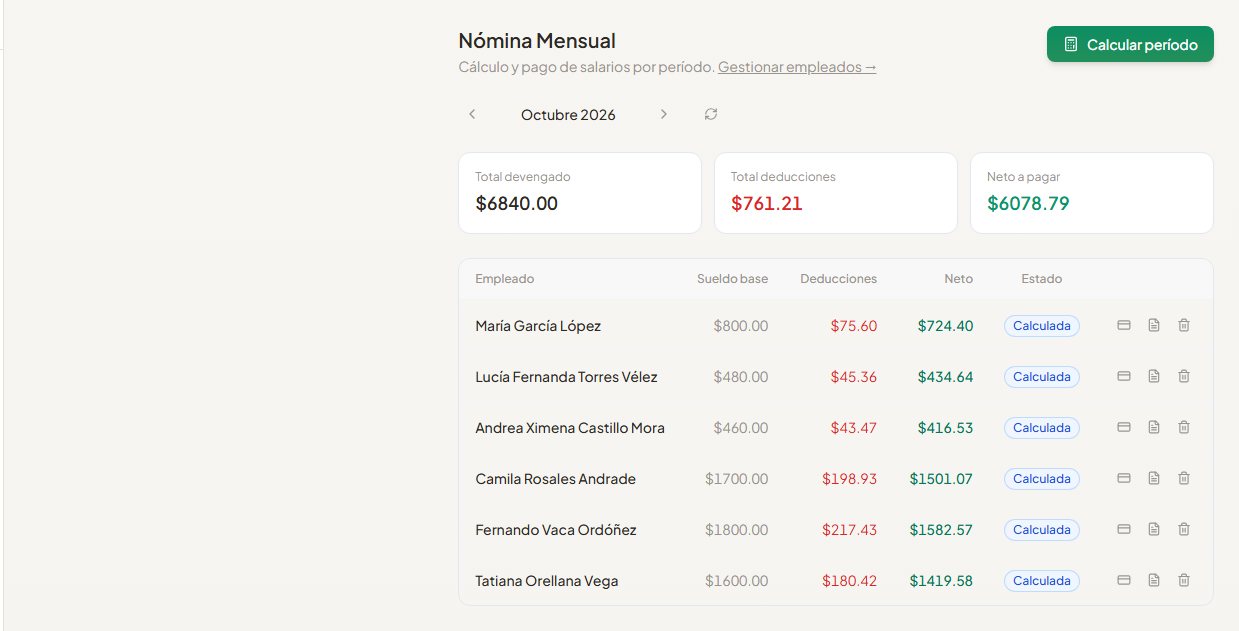Click the Total devengado card showing $6840.00
Image resolution: width=1239 pixels, height=631 pixels.
(x=580, y=193)
